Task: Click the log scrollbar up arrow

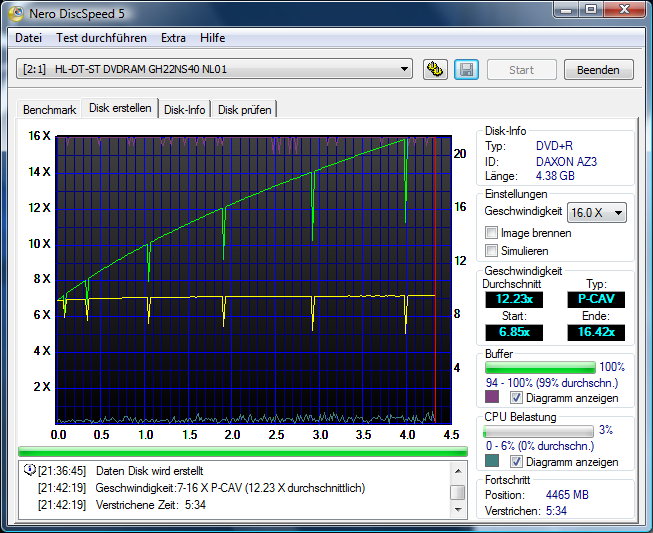Action: pos(458,471)
